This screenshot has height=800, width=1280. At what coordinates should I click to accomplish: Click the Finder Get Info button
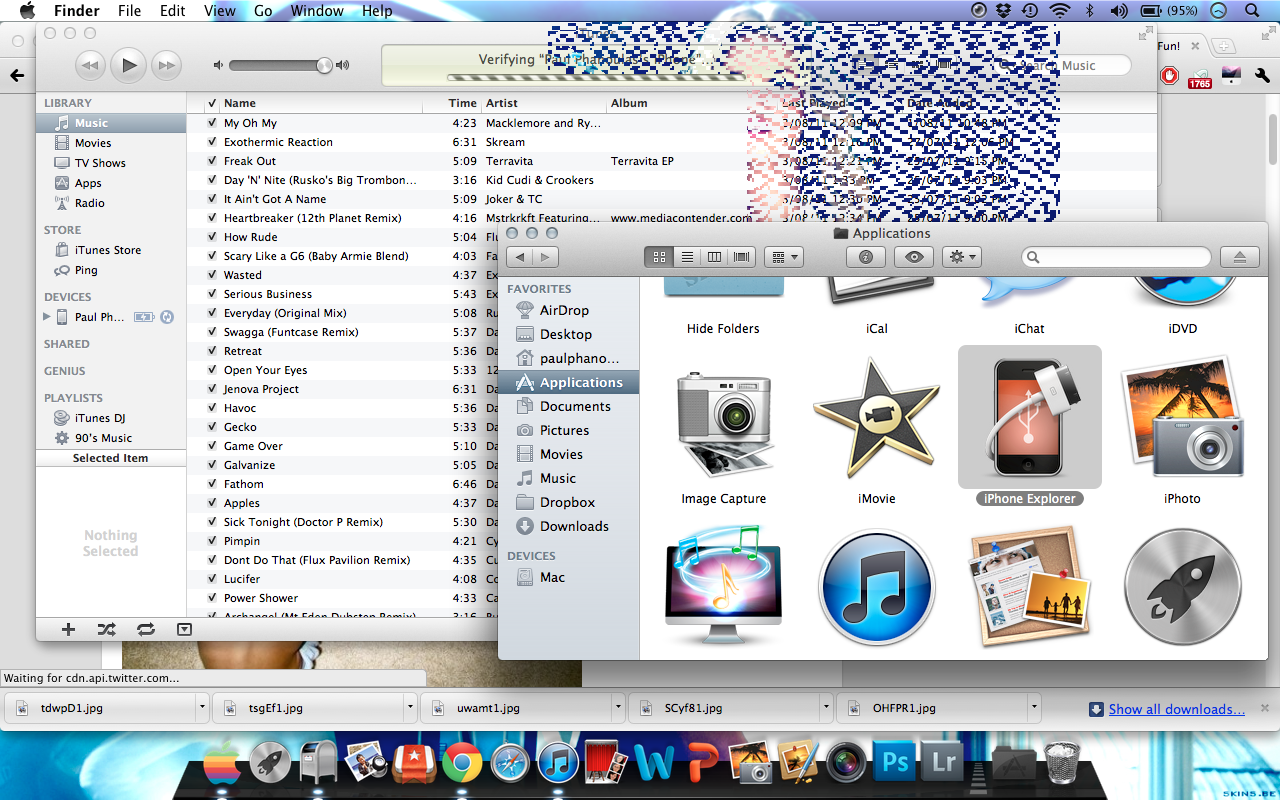click(866, 257)
